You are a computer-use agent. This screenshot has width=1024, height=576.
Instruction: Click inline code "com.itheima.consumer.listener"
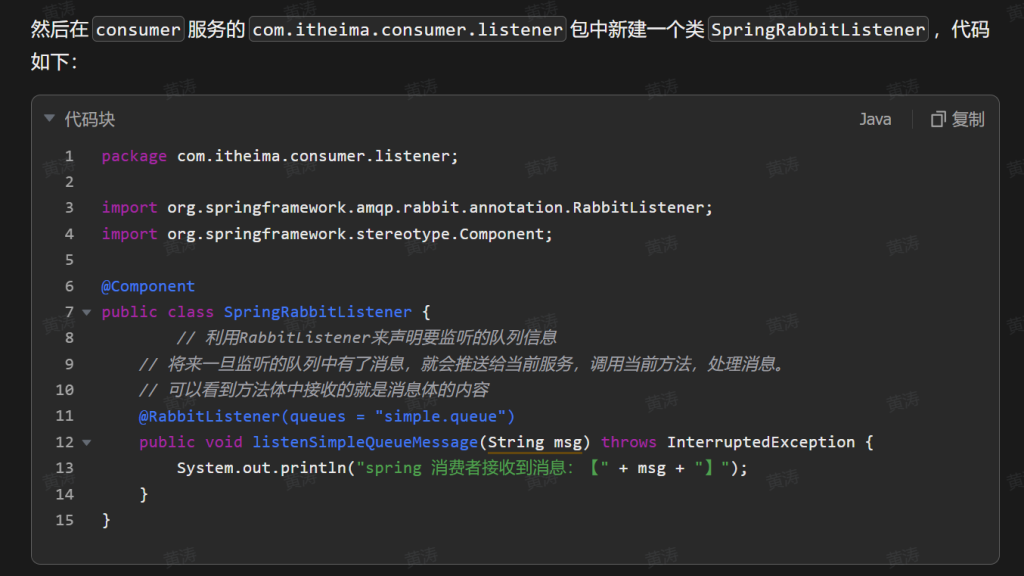click(407, 30)
